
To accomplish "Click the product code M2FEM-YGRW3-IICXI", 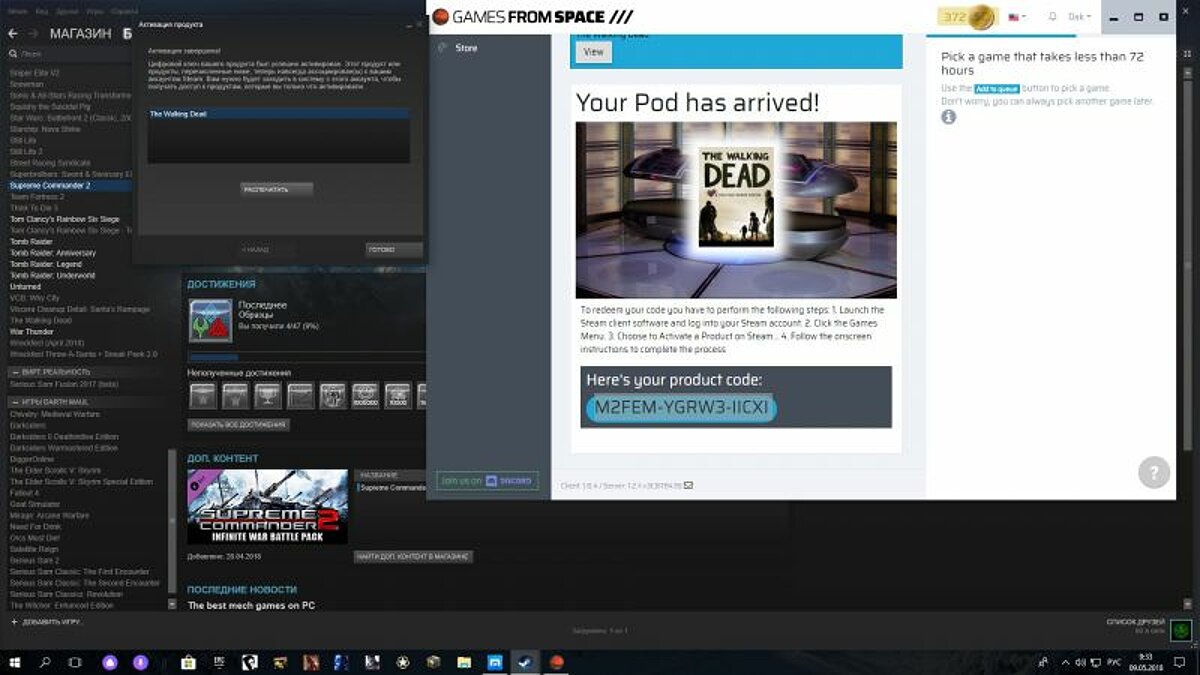I will pyautogui.click(x=681, y=408).
